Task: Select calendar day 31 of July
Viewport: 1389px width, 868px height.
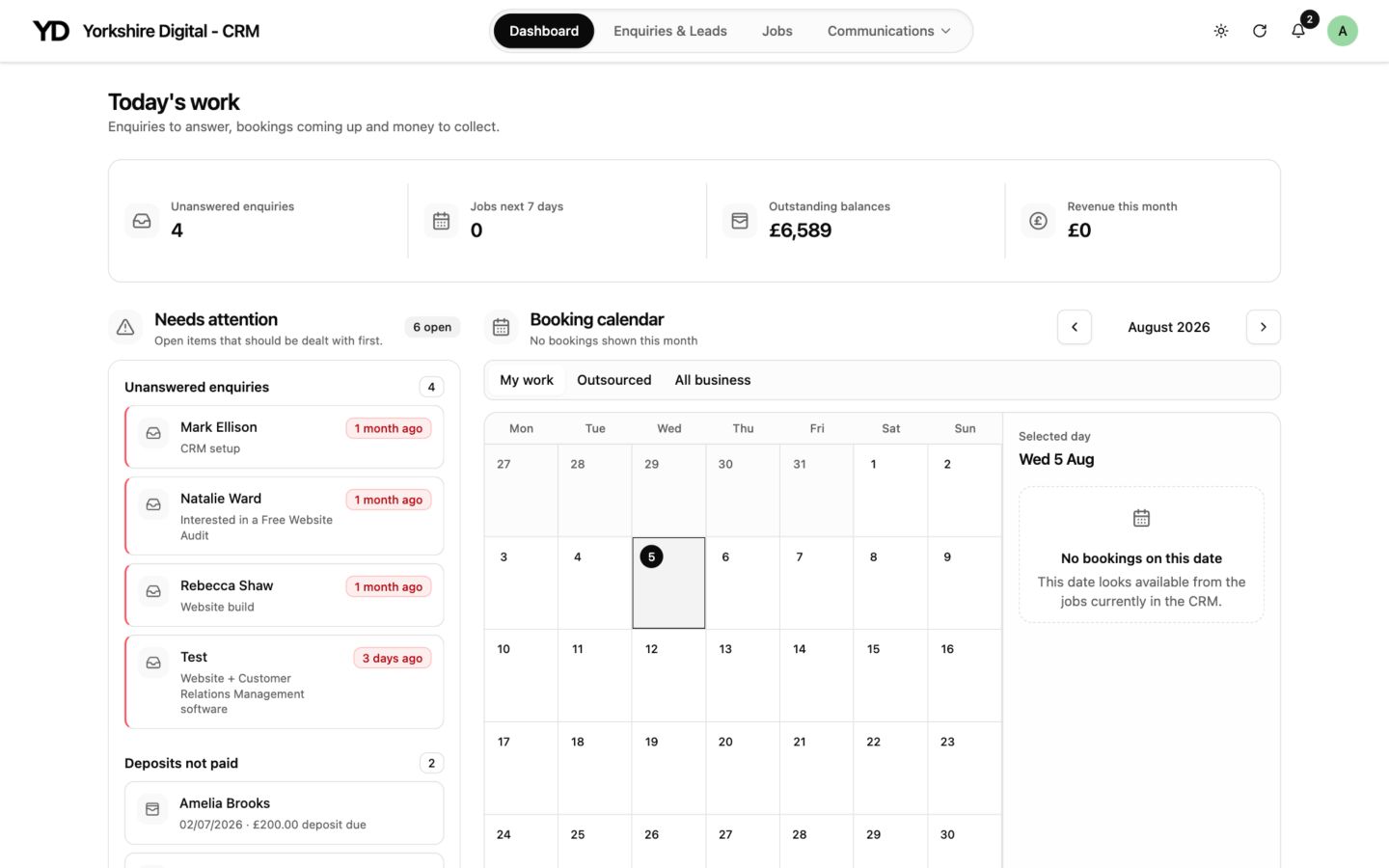Action: 816,490
